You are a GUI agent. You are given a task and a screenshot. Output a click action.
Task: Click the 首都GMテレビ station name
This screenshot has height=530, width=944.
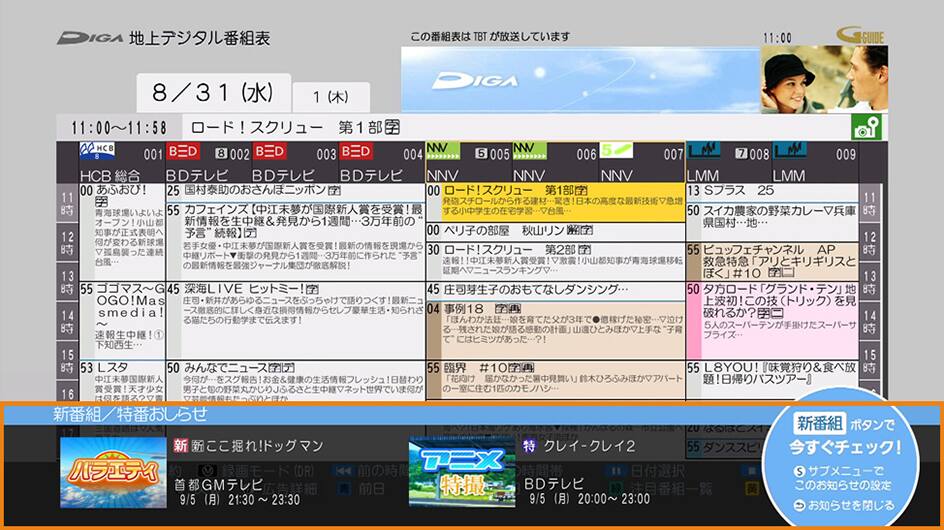pyautogui.click(x=219, y=484)
